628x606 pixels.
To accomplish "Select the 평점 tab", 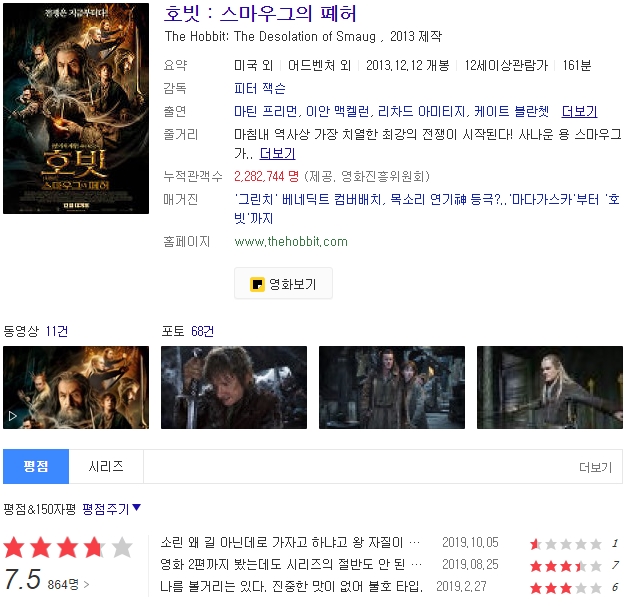I will [x=36, y=466].
